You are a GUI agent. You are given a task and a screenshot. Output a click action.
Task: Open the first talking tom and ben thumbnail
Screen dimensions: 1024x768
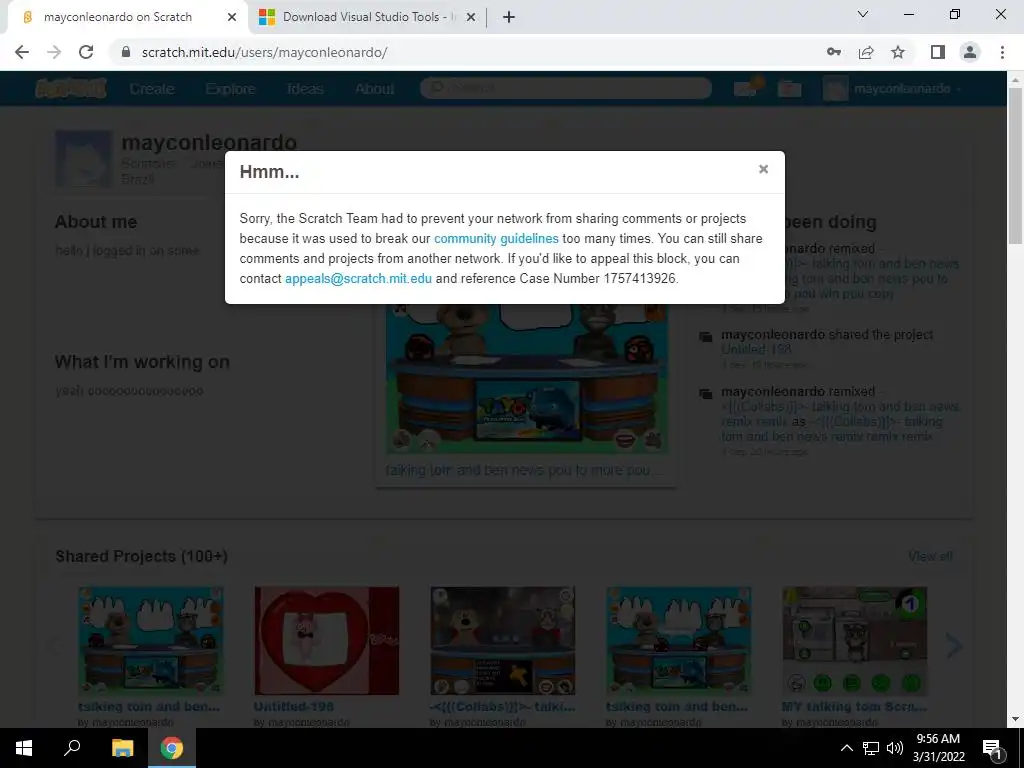150,640
